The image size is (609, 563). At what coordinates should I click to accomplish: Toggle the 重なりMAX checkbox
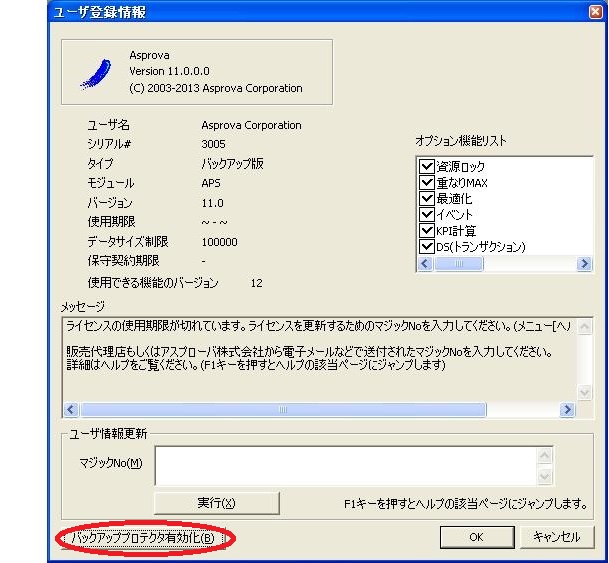pyautogui.click(x=426, y=182)
